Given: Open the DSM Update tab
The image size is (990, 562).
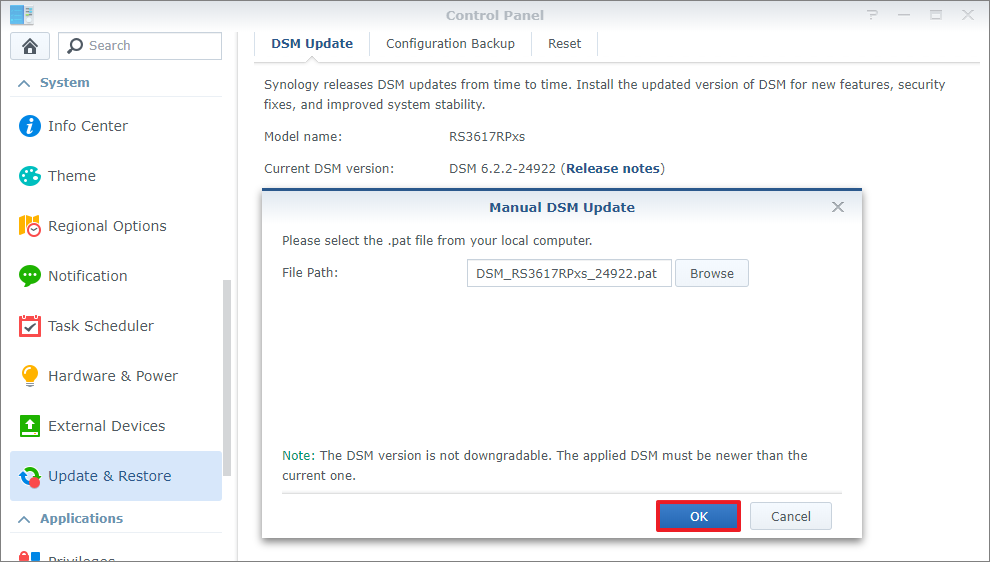Looking at the screenshot, I should (x=312, y=44).
